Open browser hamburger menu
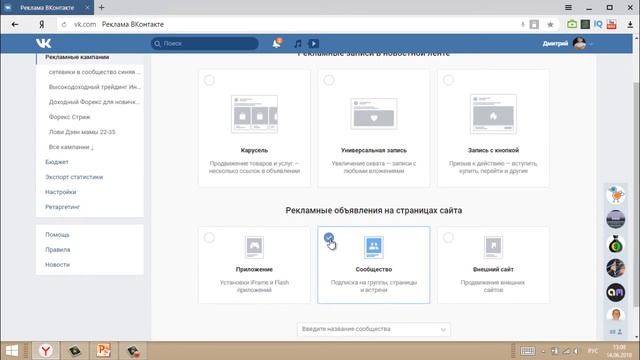 [x=568, y=7]
